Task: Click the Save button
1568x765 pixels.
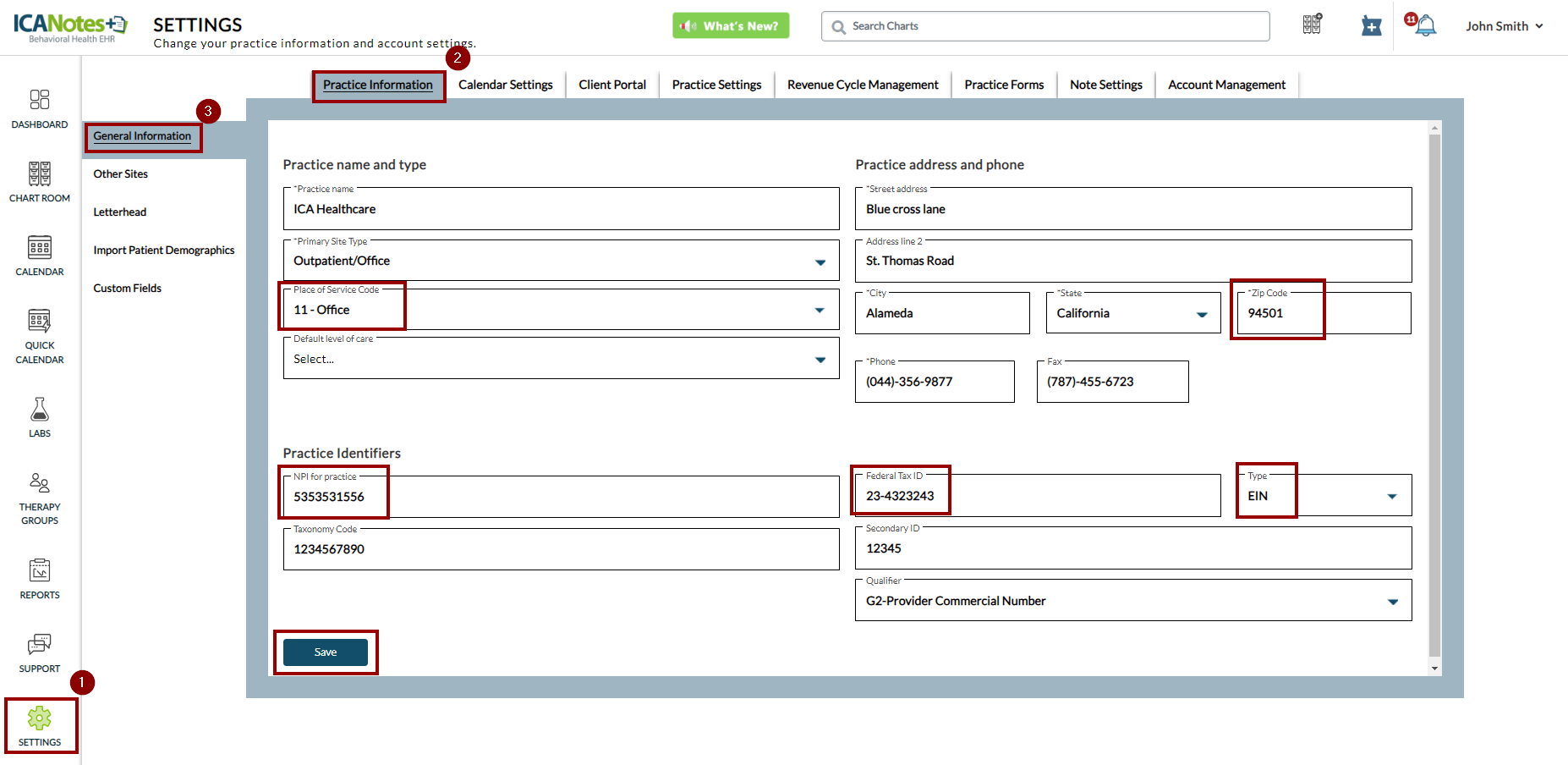Action: click(x=326, y=652)
